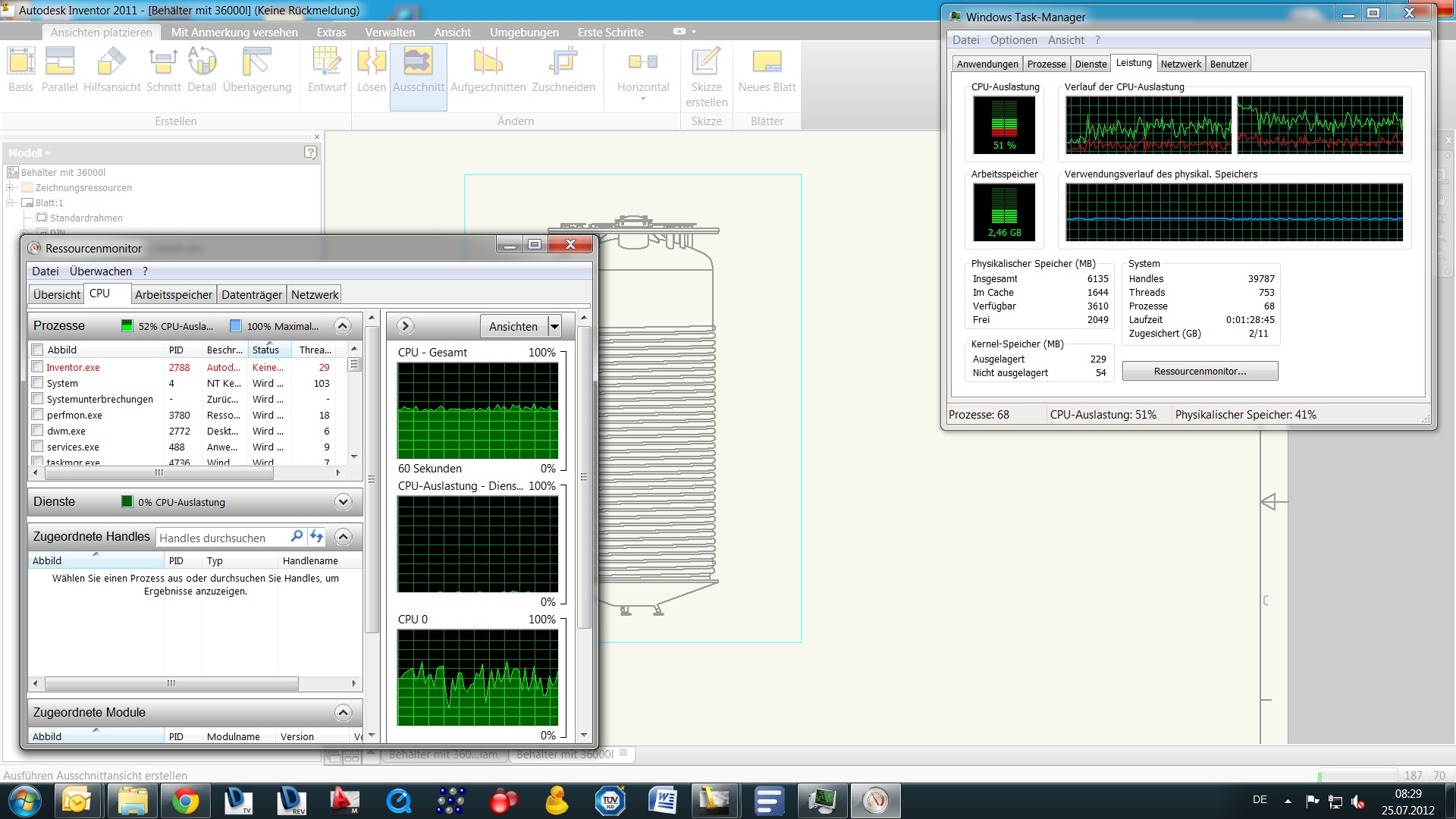1456x819 pixels.
Task: Check the perfmon.exe process checkbox
Action: pyautogui.click(x=37, y=414)
